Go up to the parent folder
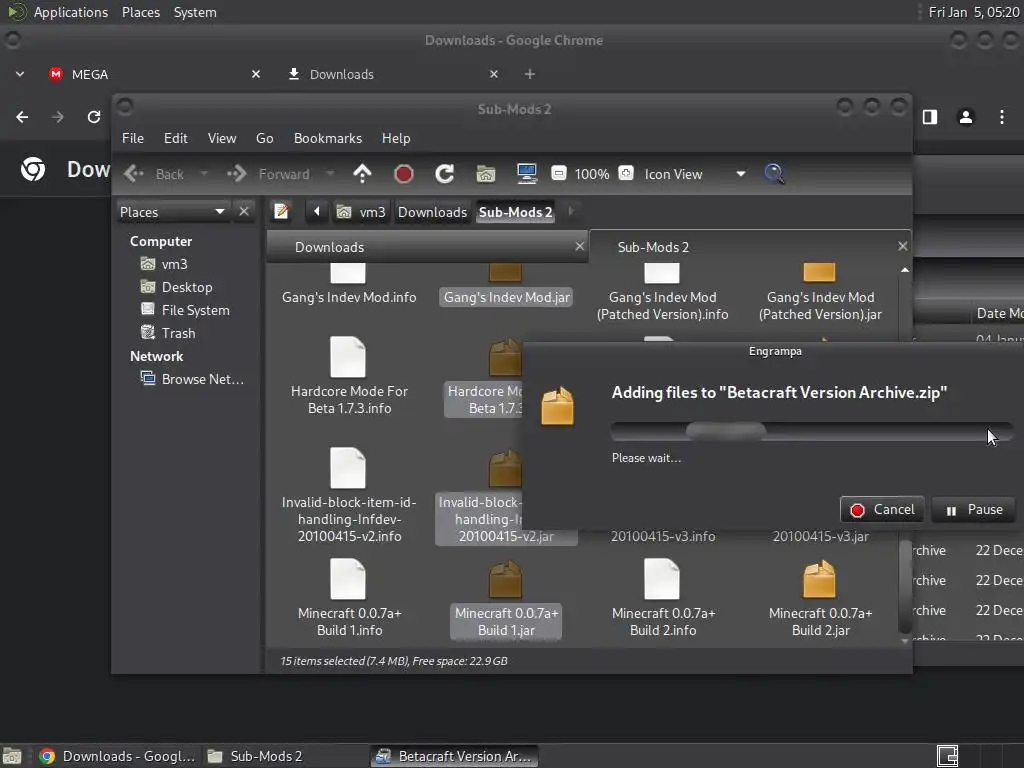 pyautogui.click(x=362, y=174)
